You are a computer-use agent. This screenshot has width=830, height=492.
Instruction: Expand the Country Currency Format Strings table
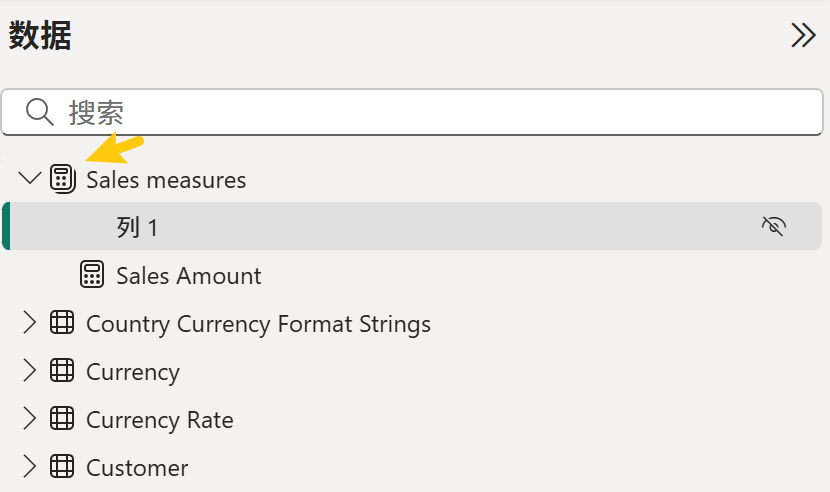[30, 323]
